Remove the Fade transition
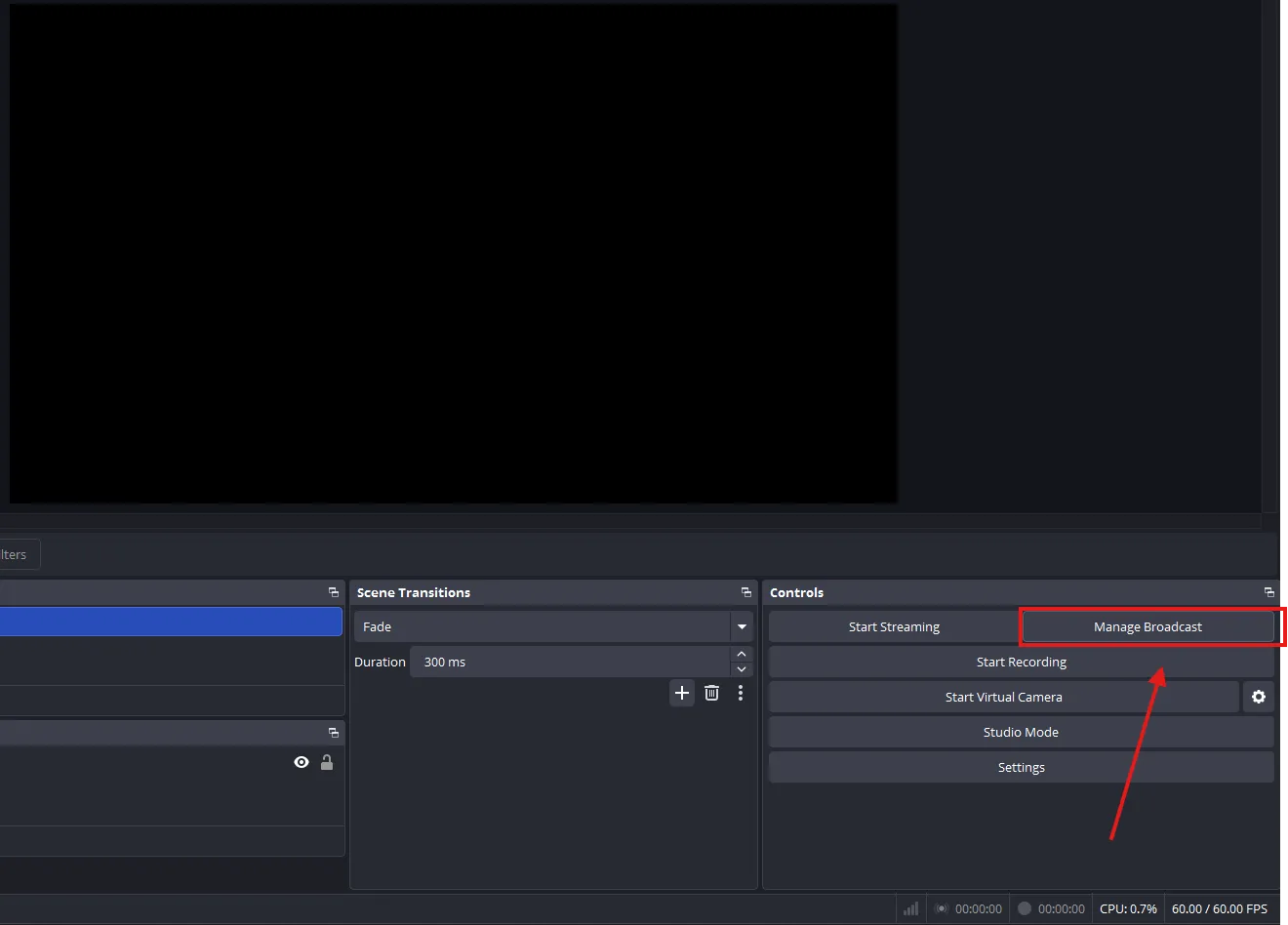 click(x=711, y=693)
